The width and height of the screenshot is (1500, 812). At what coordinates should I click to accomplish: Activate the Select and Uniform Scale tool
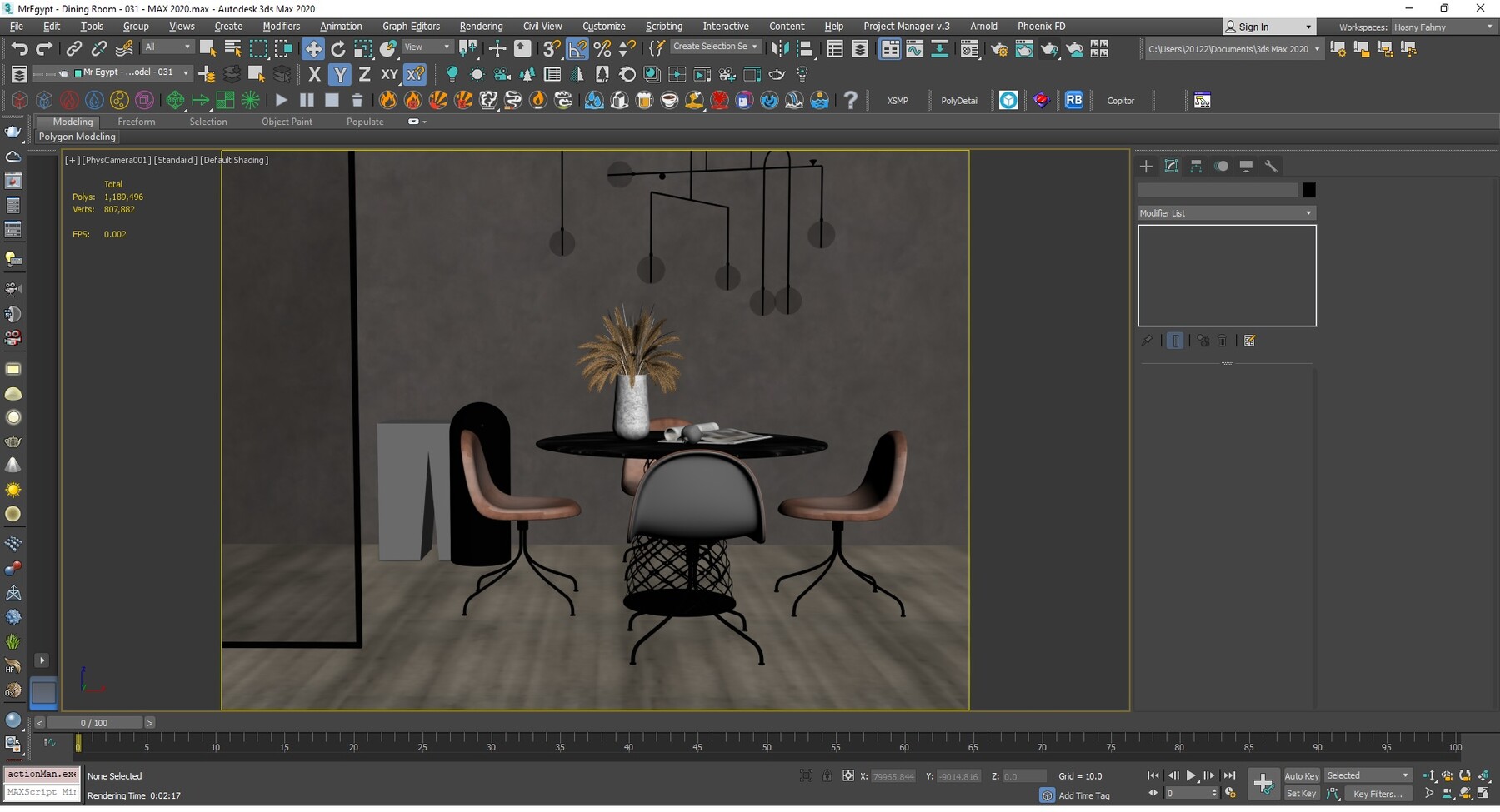[x=363, y=48]
